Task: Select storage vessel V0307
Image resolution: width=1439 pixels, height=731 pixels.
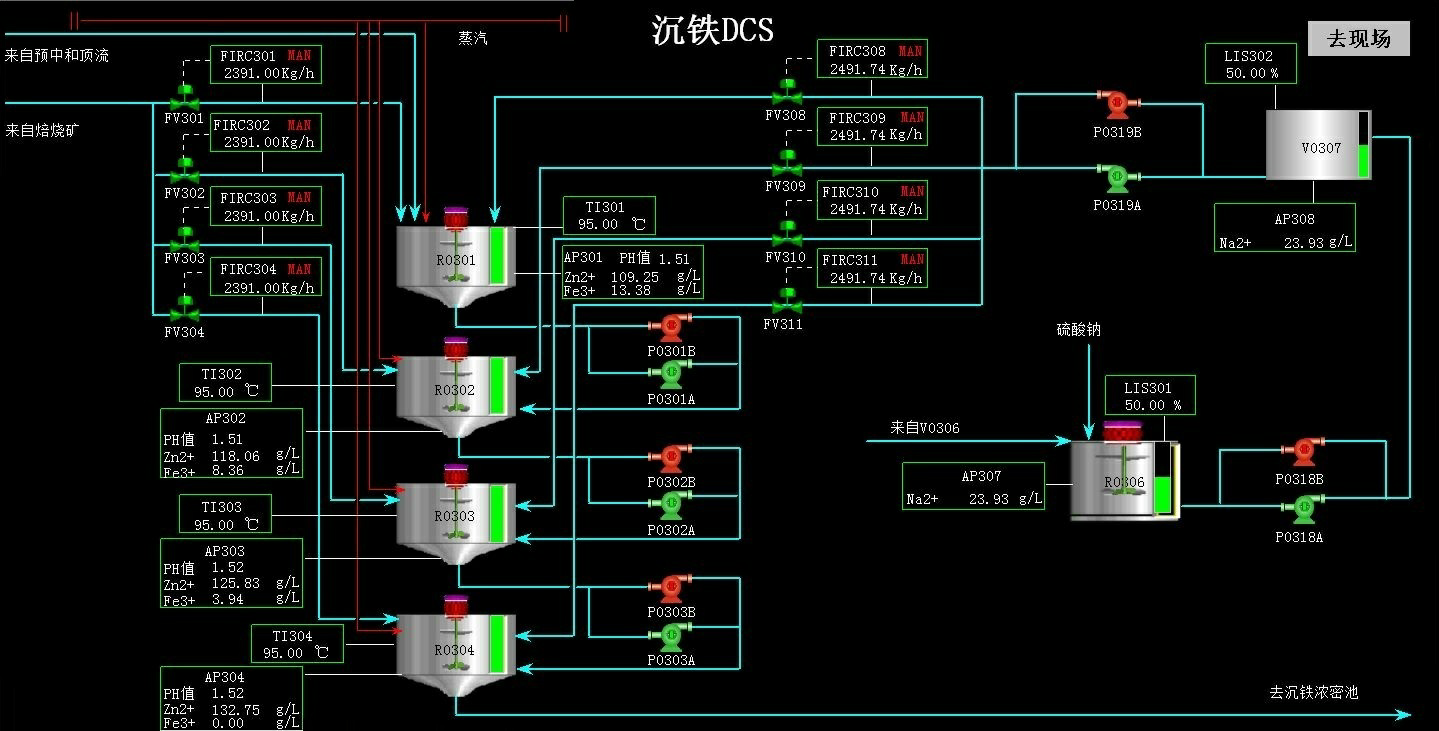Action: 1319,146
